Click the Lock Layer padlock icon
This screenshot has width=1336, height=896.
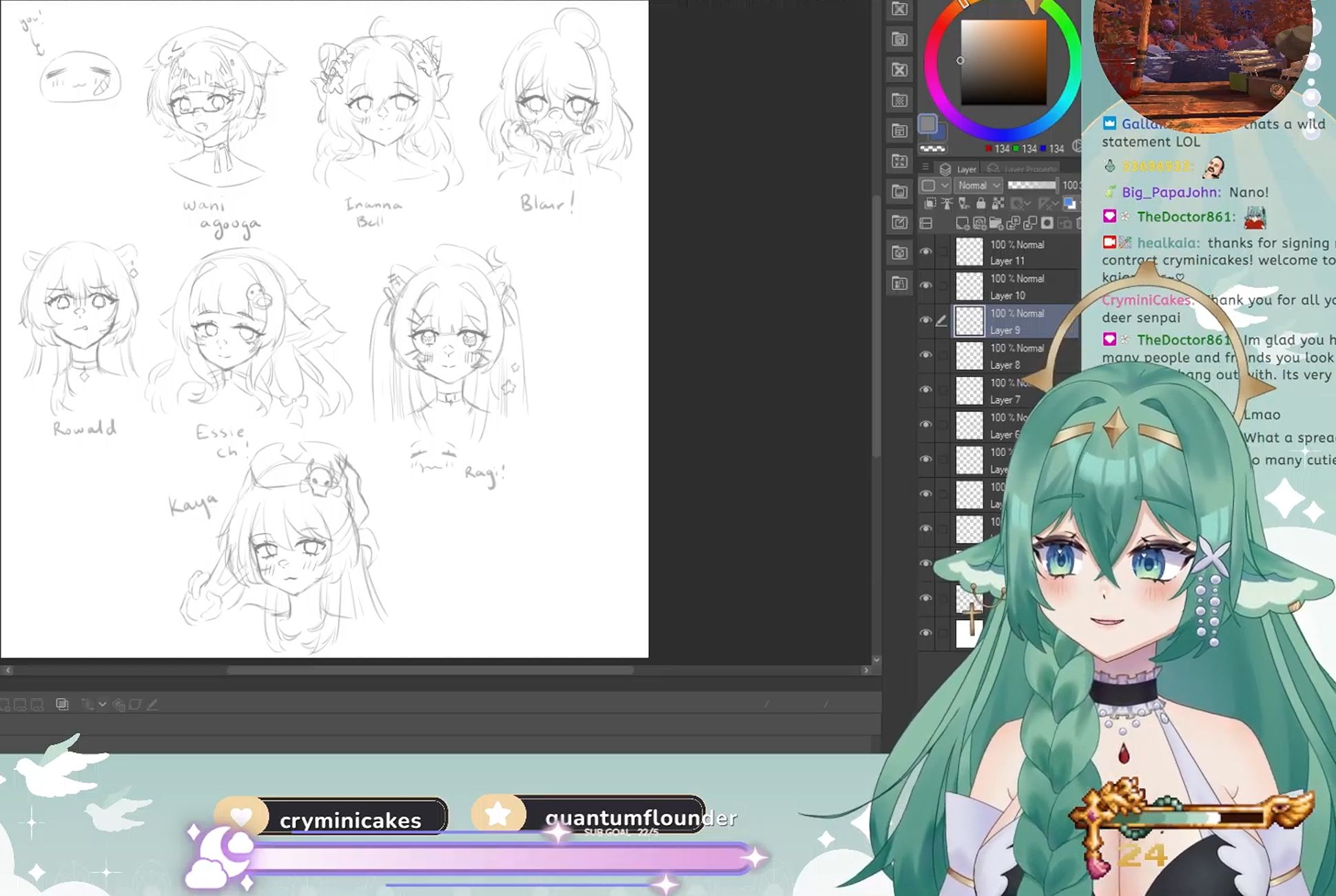pos(980,203)
